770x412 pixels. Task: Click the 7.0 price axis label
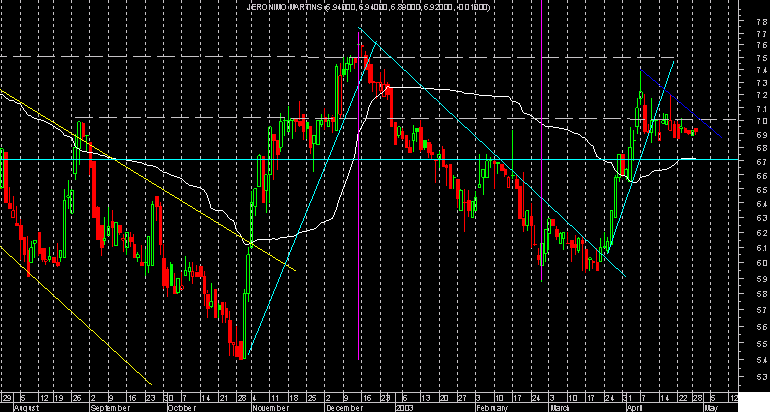762,121
